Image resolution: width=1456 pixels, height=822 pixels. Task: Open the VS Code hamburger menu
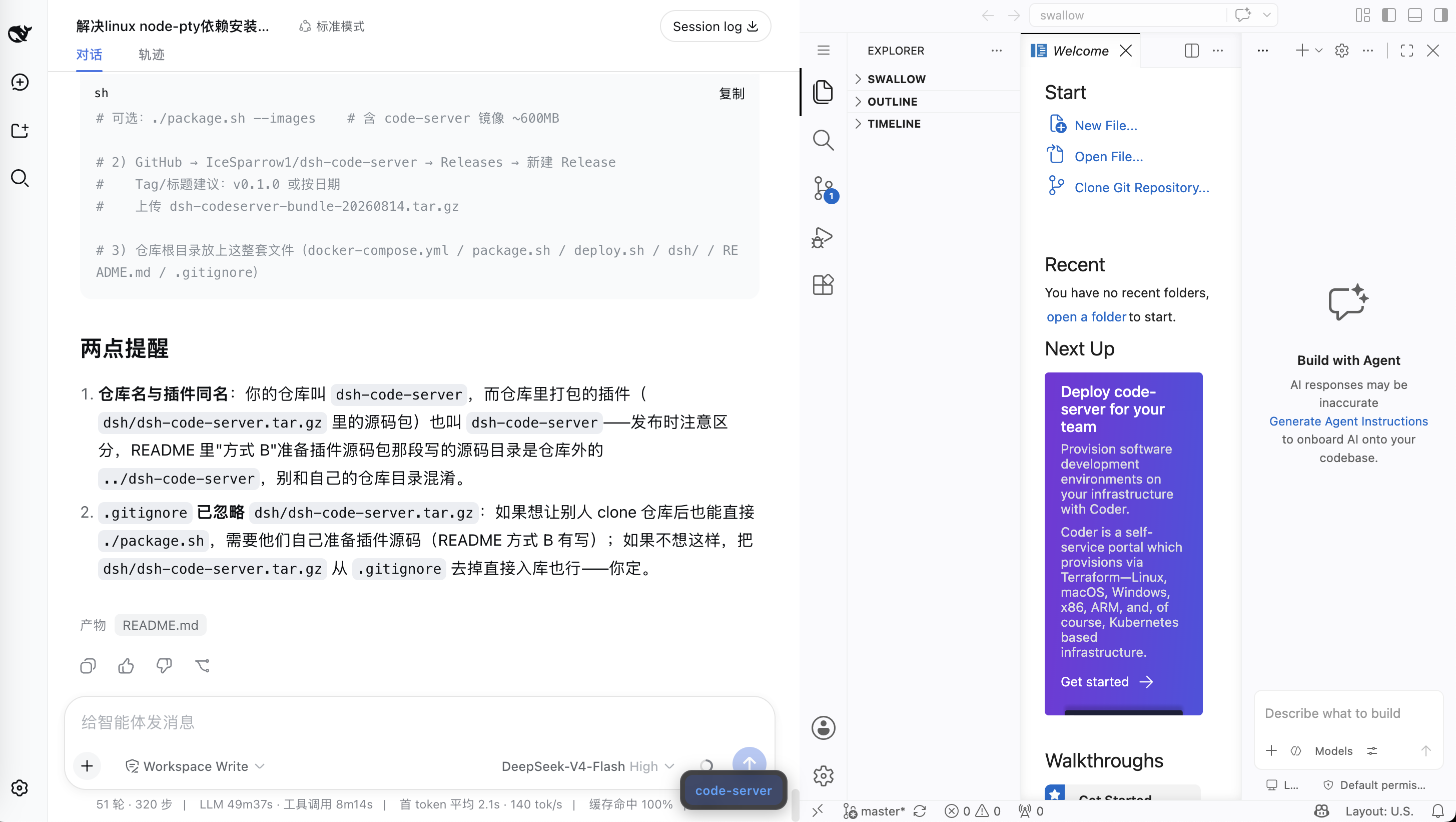[824, 51]
